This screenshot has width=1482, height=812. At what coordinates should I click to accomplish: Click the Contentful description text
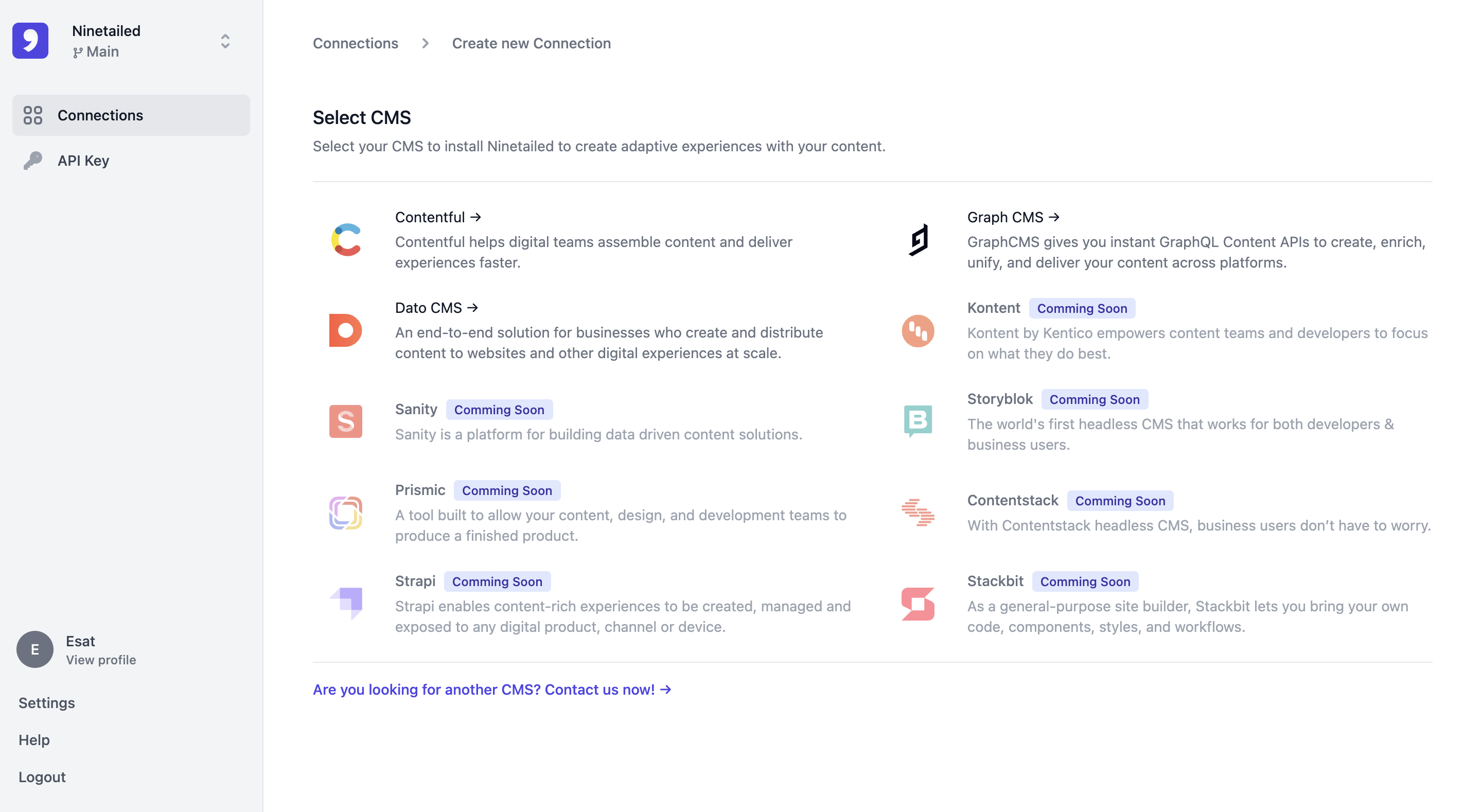594,252
